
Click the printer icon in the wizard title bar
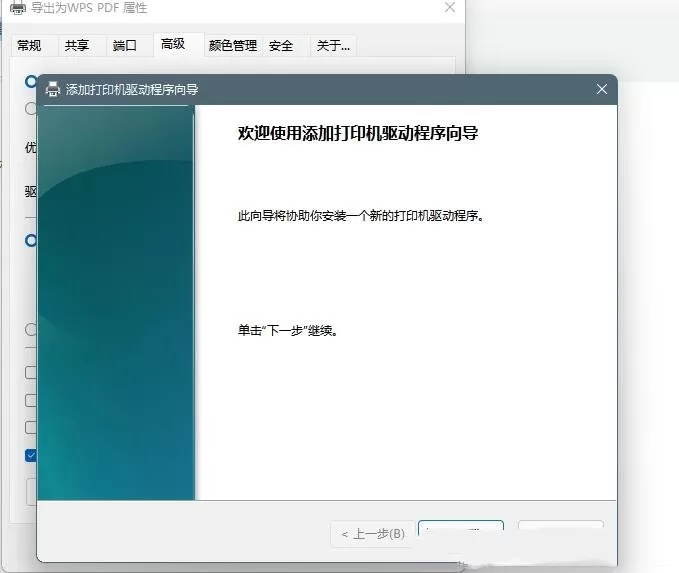(53, 89)
